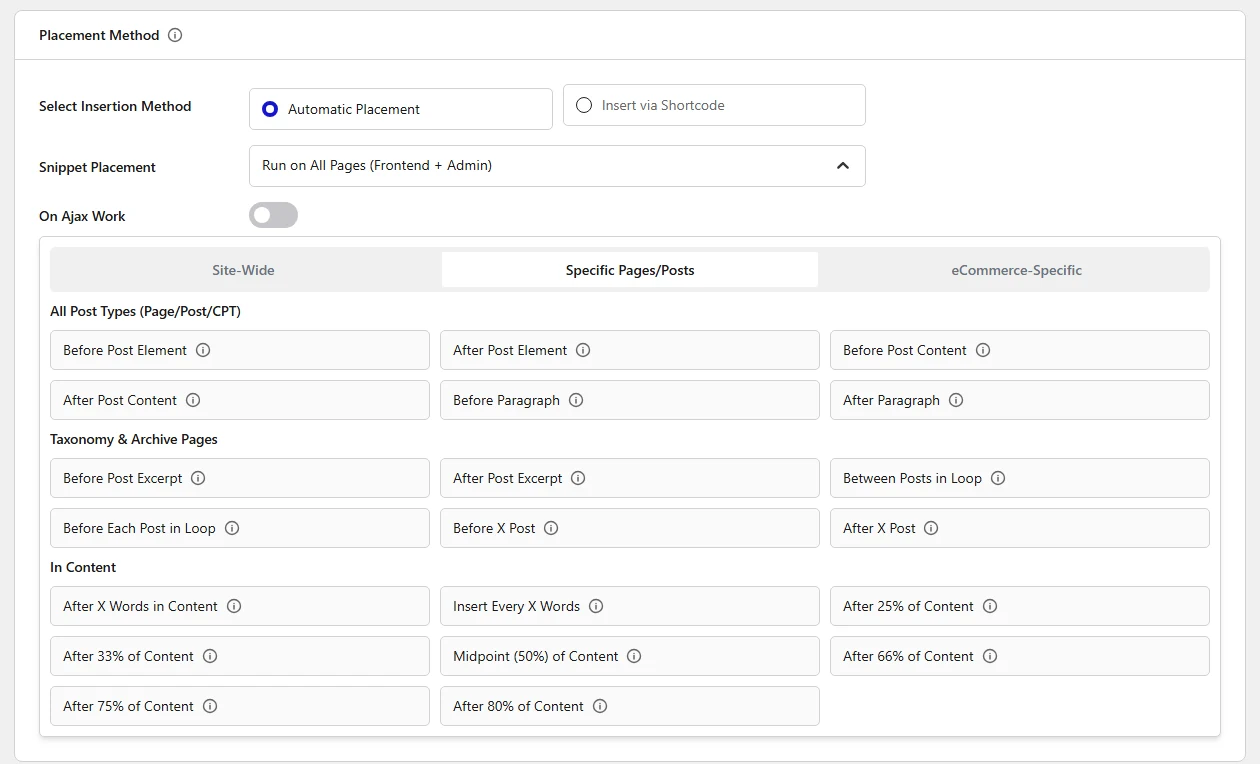Toggle the On Ajax Work switch
The width and height of the screenshot is (1260, 764).
coord(273,215)
